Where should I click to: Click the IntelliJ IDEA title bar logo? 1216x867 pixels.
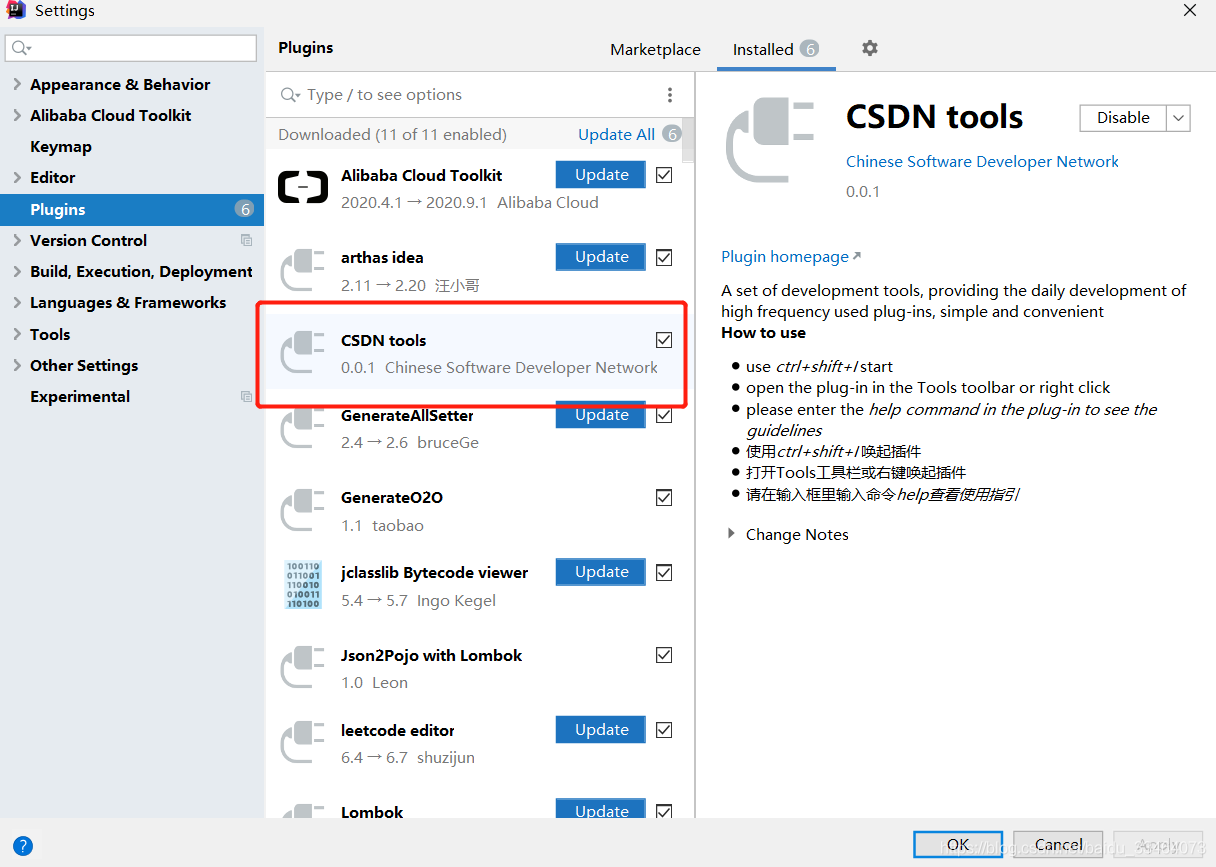point(16,11)
